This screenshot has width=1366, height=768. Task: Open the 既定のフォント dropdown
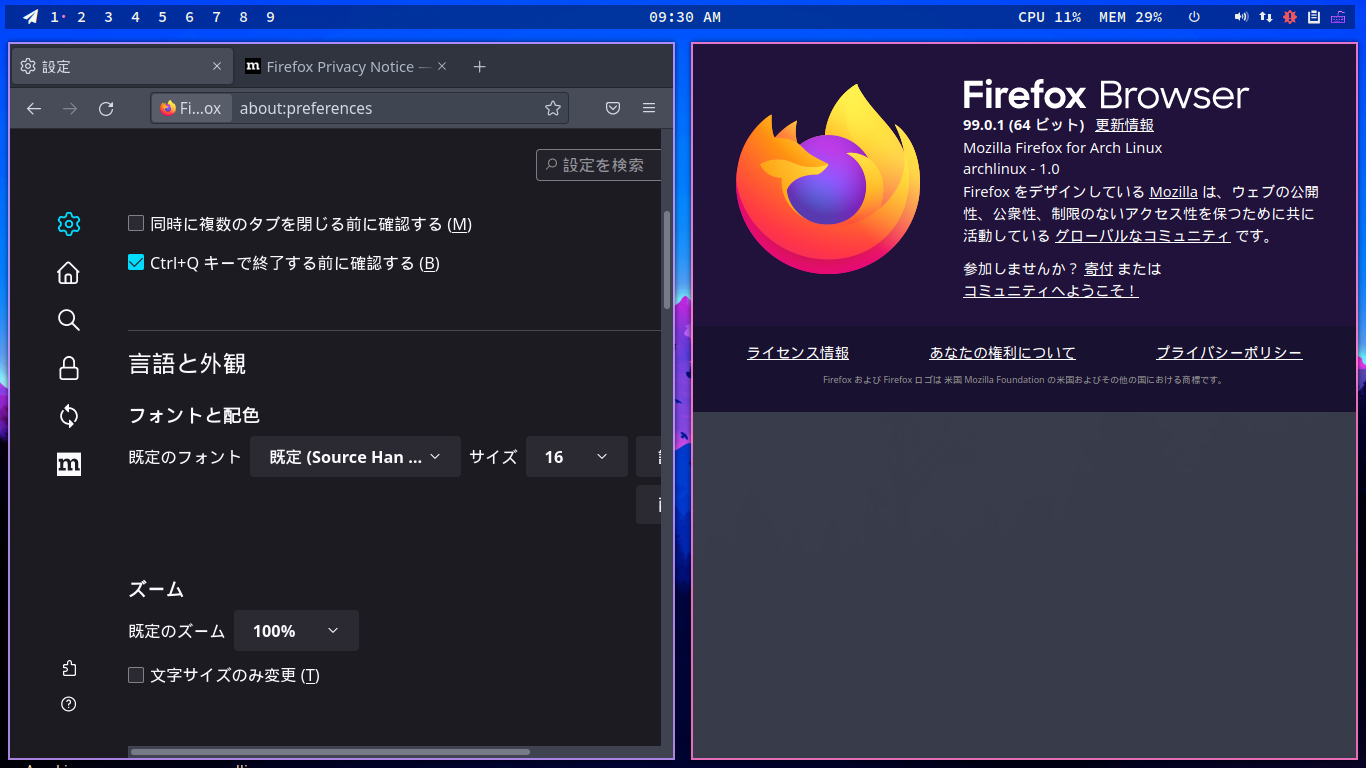tap(355, 457)
